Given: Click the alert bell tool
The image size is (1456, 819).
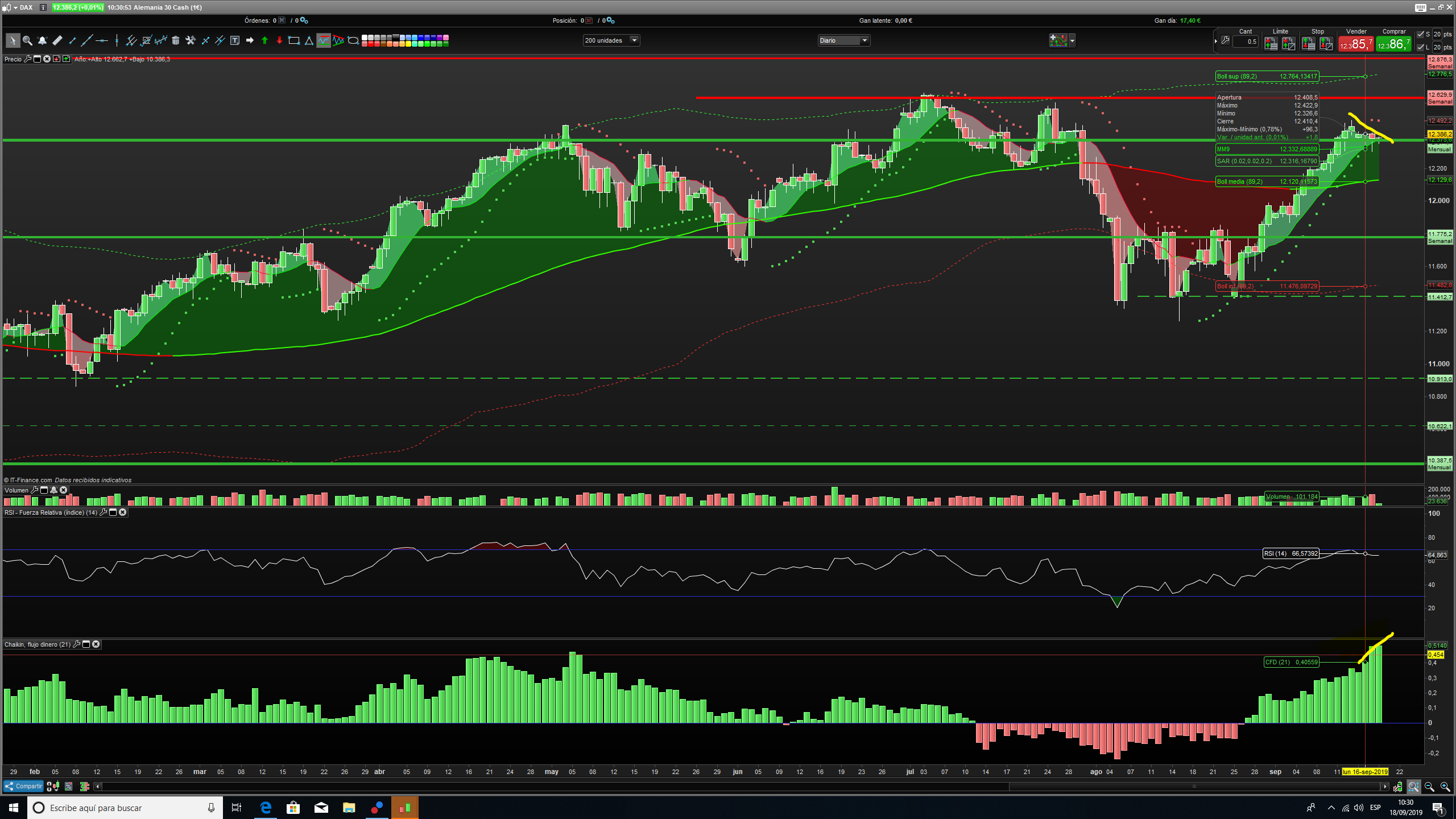Looking at the screenshot, I should [42, 40].
